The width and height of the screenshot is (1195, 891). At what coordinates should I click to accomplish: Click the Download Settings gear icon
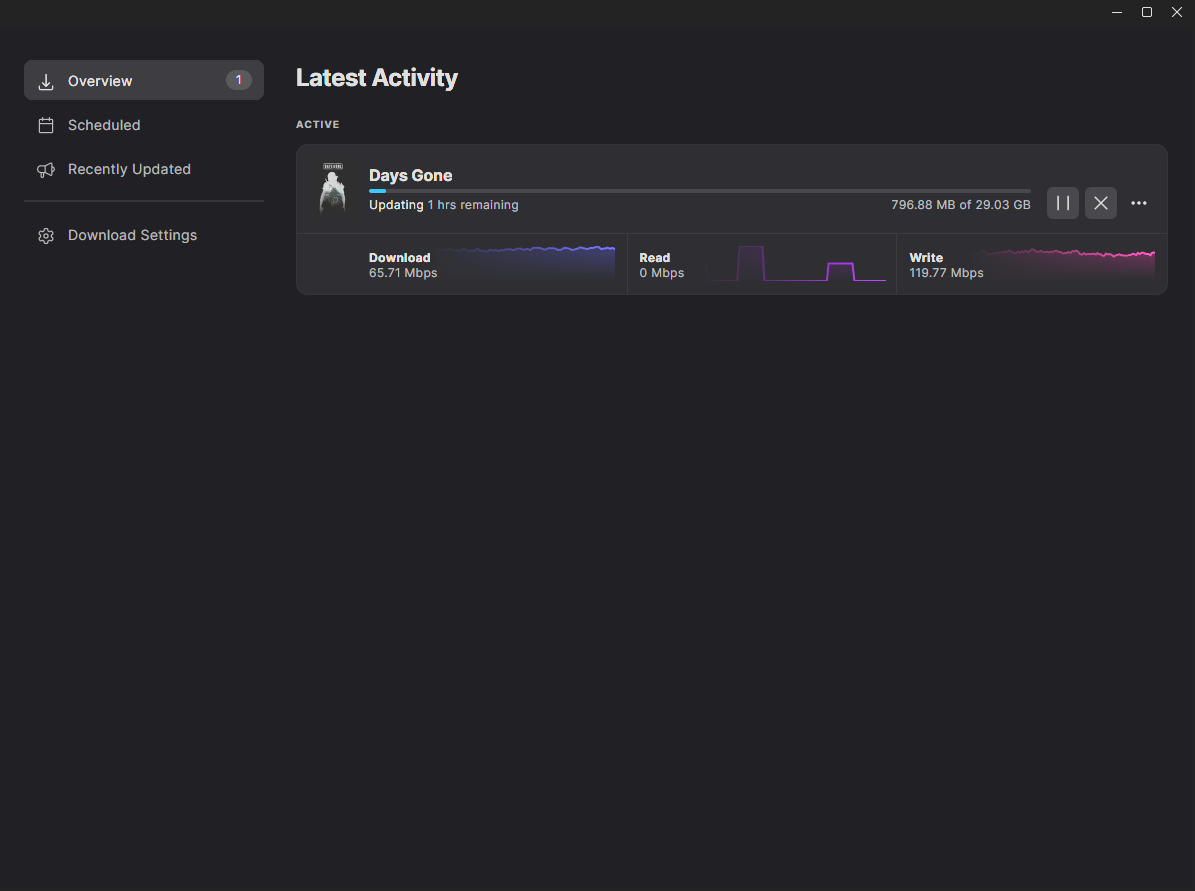46,236
